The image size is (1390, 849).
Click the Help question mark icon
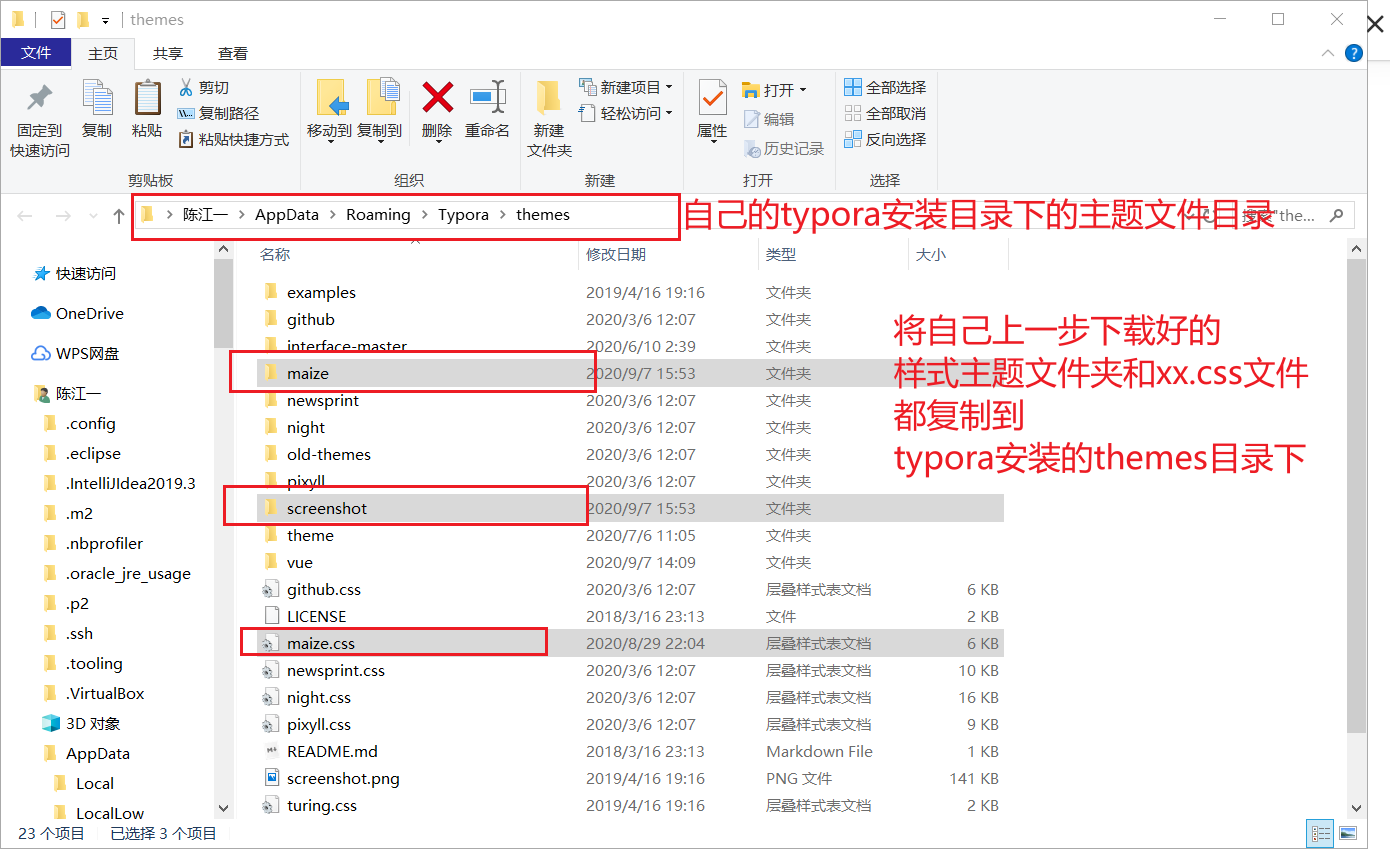(1353, 53)
